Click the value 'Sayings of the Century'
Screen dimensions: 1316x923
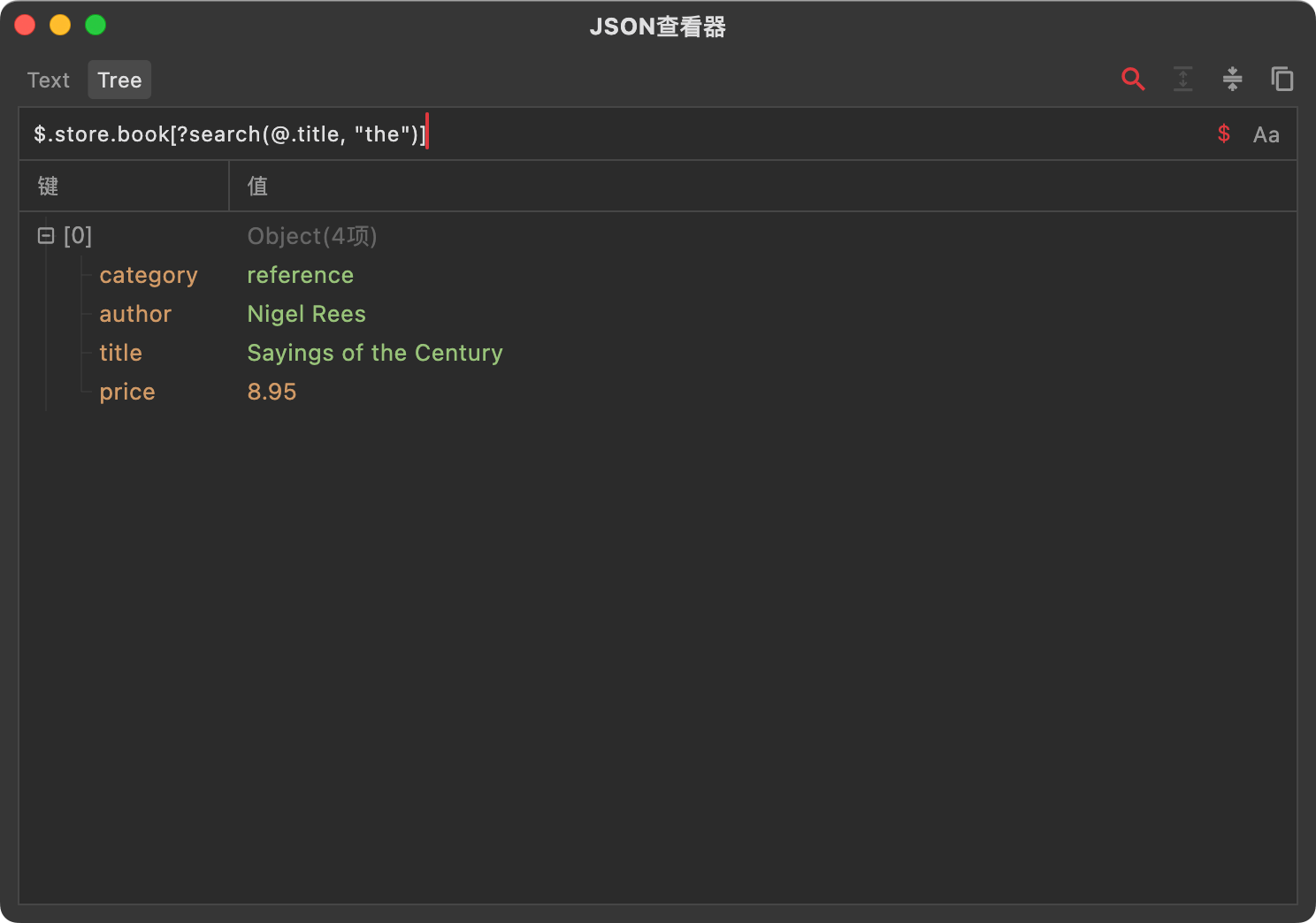click(x=375, y=354)
